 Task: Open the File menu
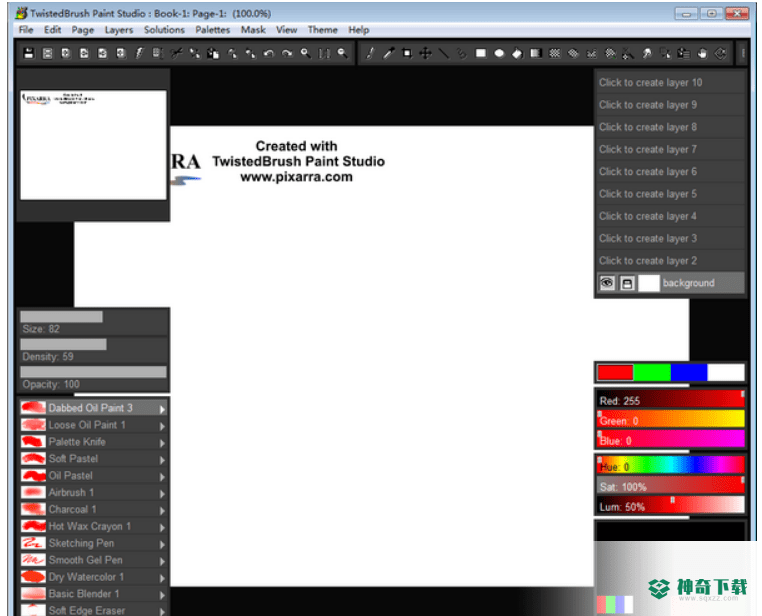(26, 30)
